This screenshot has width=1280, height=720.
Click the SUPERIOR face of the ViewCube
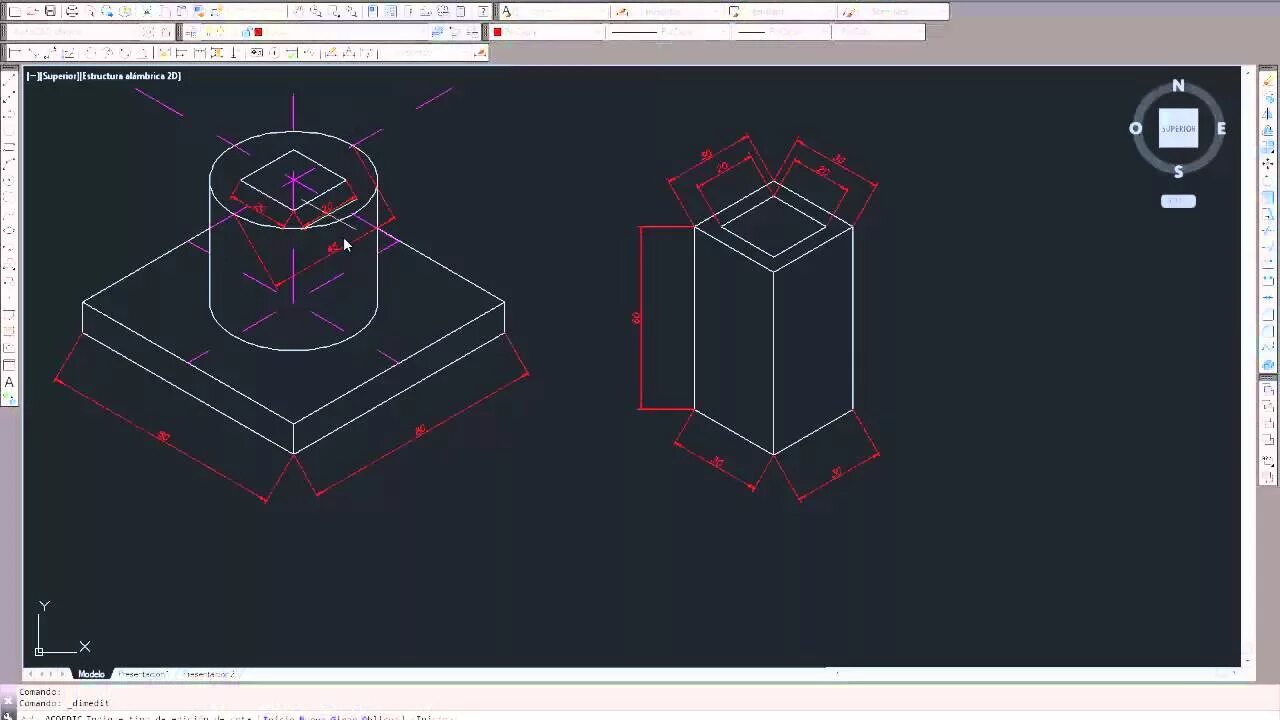[1178, 128]
